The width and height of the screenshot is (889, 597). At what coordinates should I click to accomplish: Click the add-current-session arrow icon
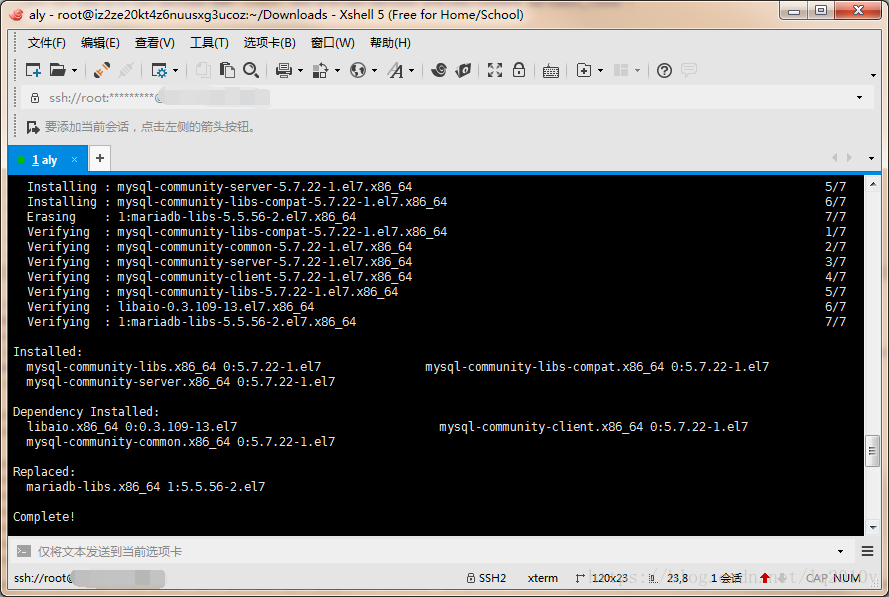33,127
